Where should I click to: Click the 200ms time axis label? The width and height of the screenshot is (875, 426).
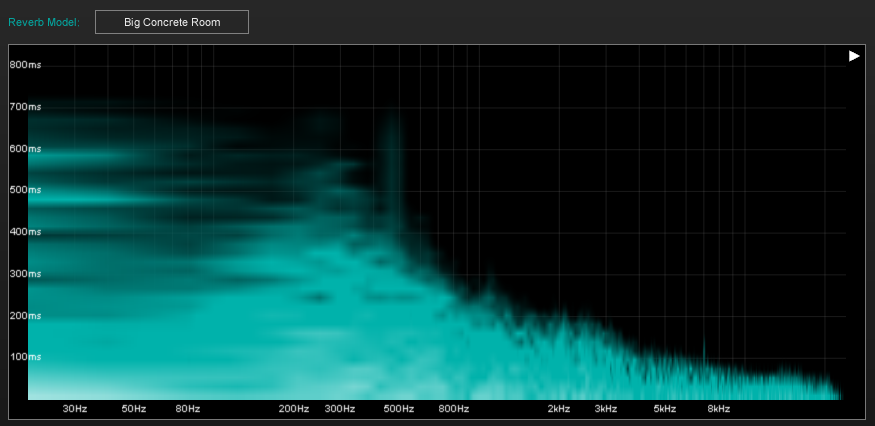(x=26, y=315)
